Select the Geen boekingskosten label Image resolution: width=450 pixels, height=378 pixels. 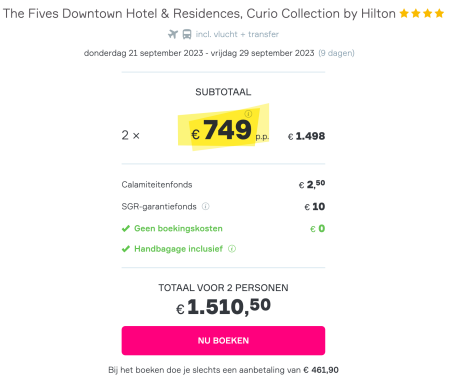tap(178, 228)
